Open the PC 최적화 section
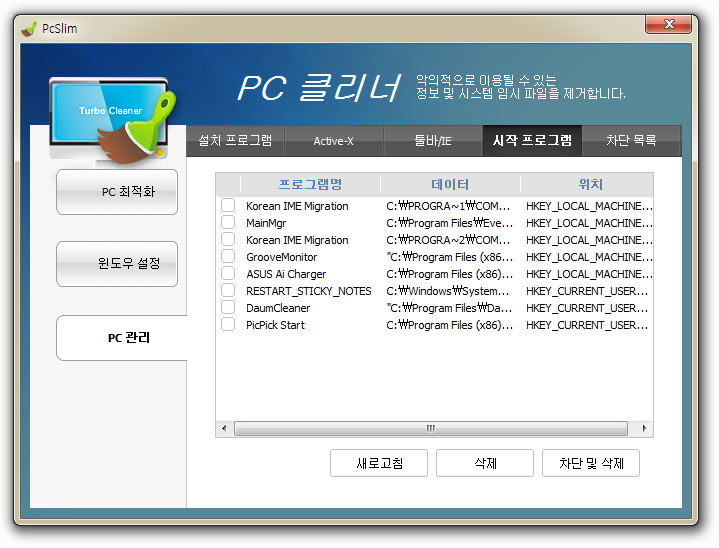 coord(117,192)
